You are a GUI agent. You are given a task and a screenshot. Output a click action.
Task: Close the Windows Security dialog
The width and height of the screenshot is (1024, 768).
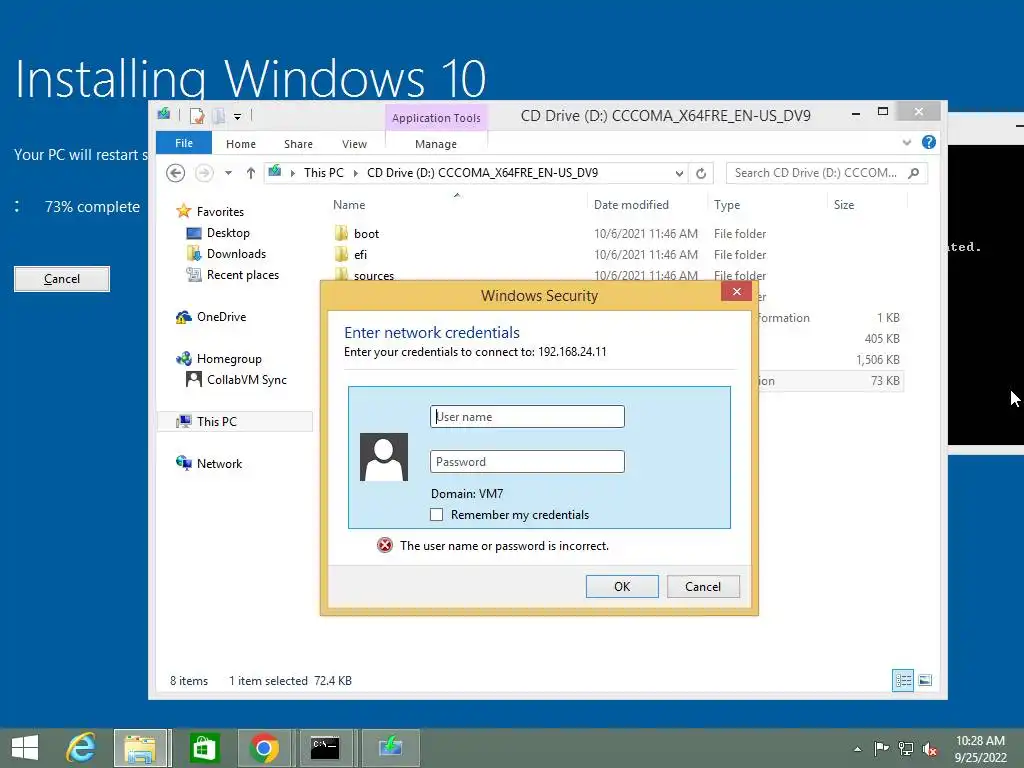(737, 291)
